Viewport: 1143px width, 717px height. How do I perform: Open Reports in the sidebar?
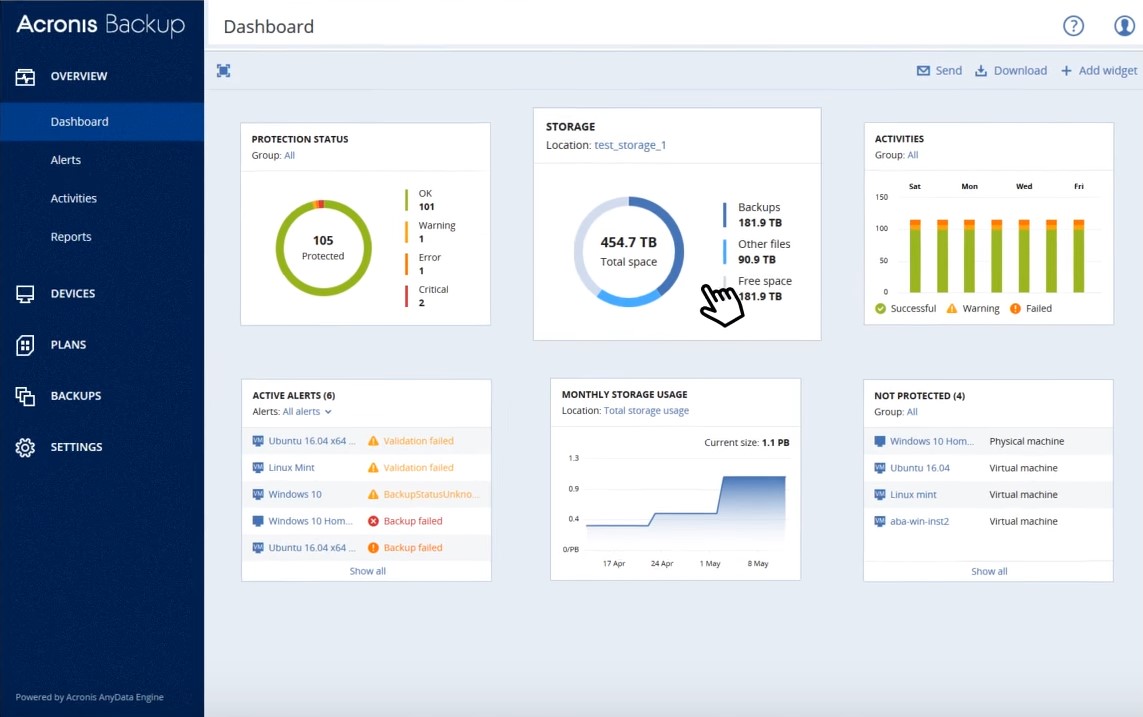[x=71, y=237]
